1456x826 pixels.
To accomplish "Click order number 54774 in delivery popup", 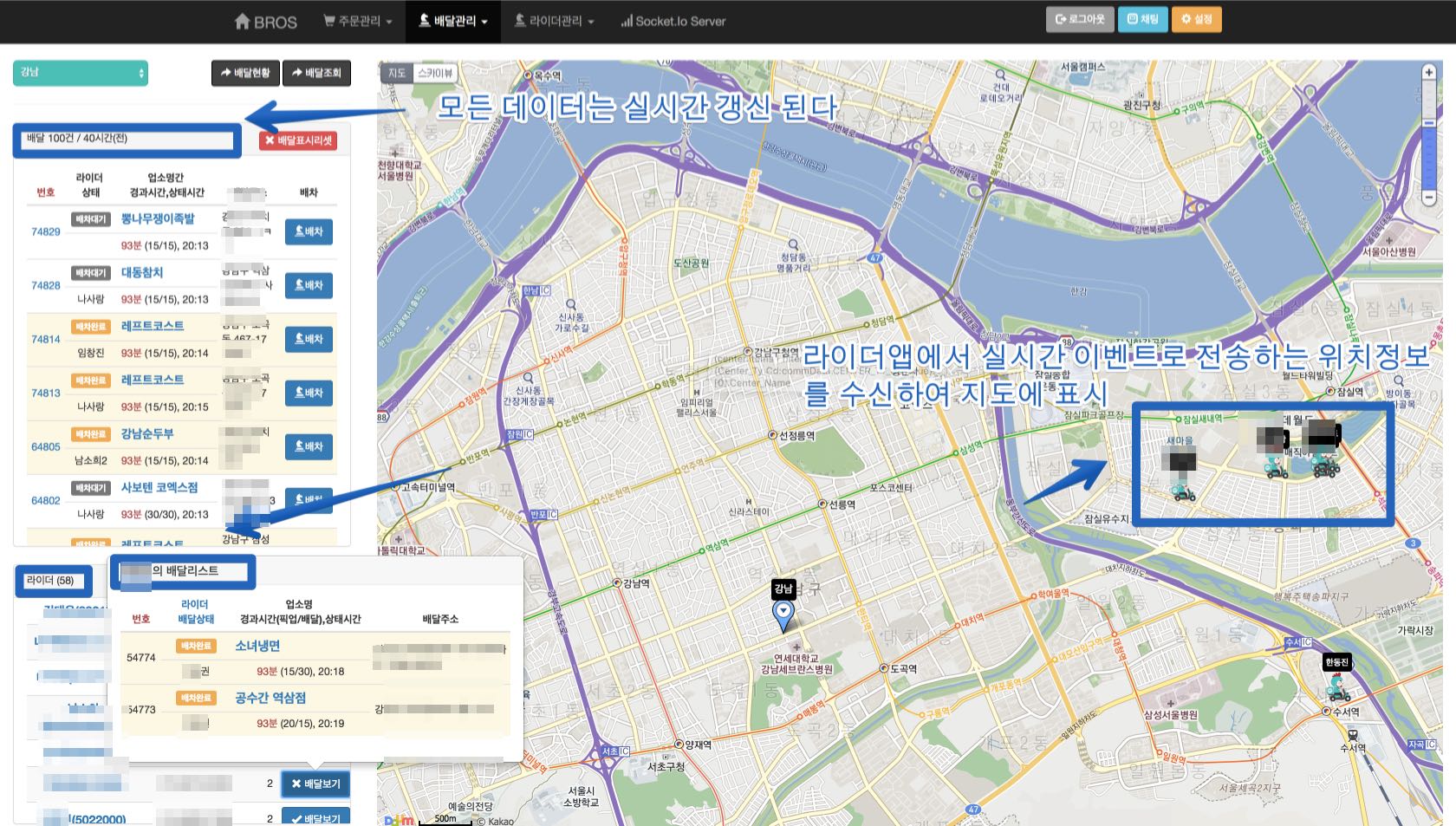I will tap(141, 658).
